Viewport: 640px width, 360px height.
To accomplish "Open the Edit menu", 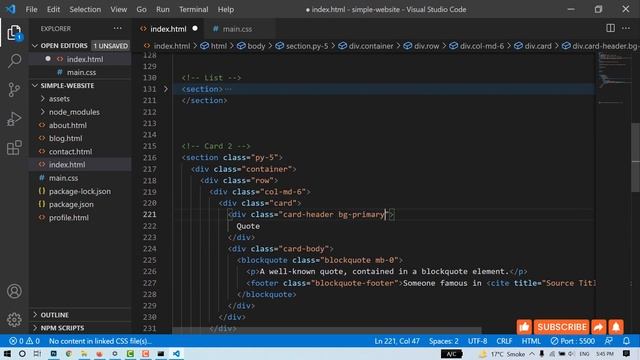I will [x=53, y=9].
